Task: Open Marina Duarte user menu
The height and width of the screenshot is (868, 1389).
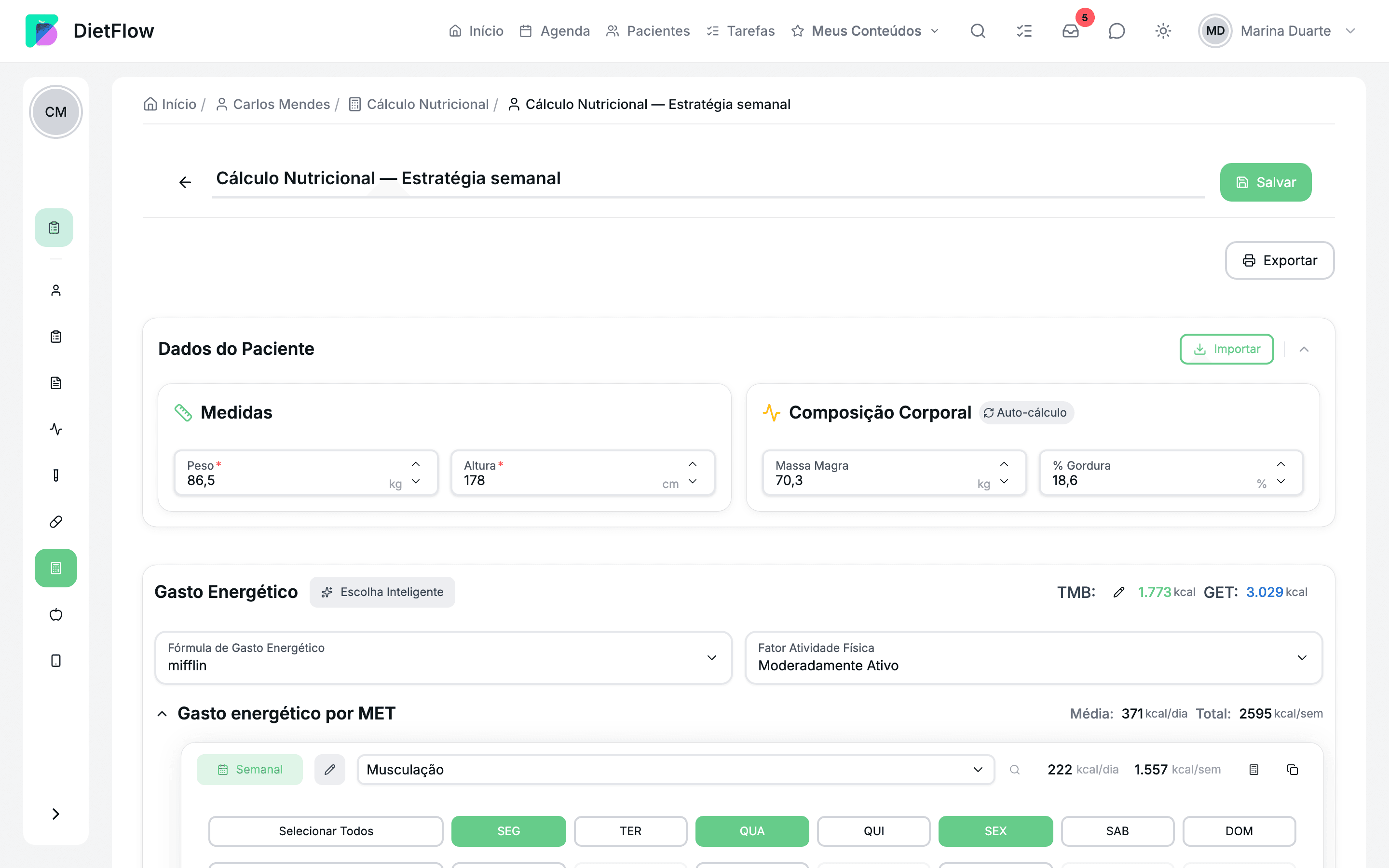Action: (x=1277, y=31)
